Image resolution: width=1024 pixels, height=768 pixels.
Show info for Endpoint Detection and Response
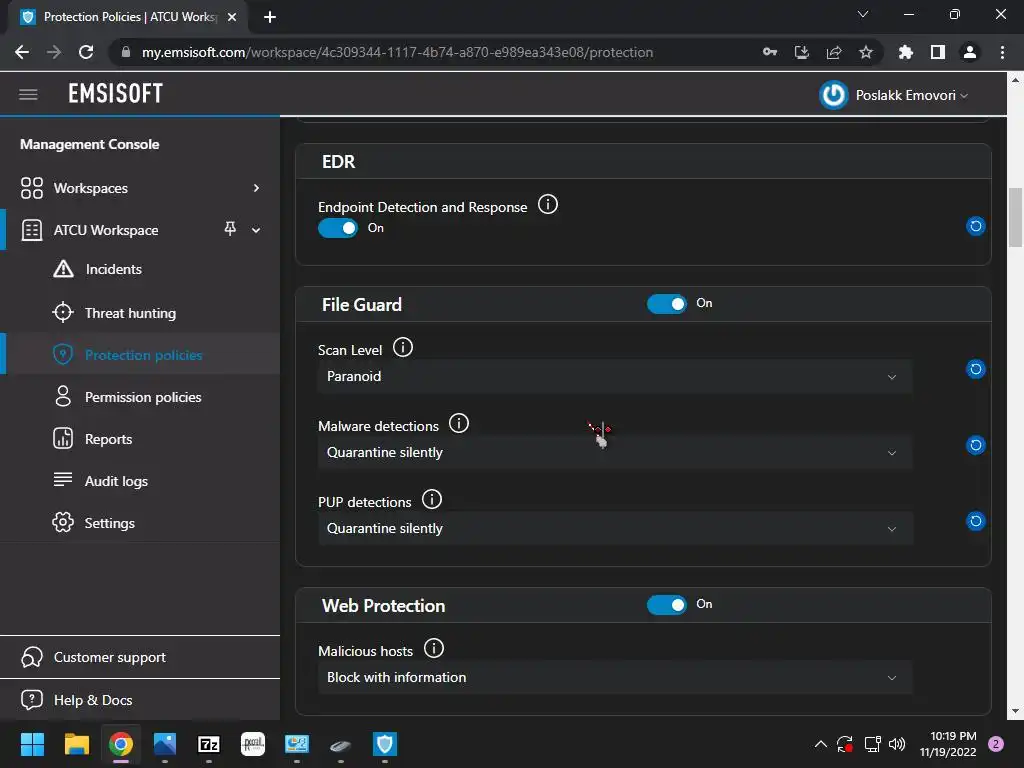click(x=548, y=204)
